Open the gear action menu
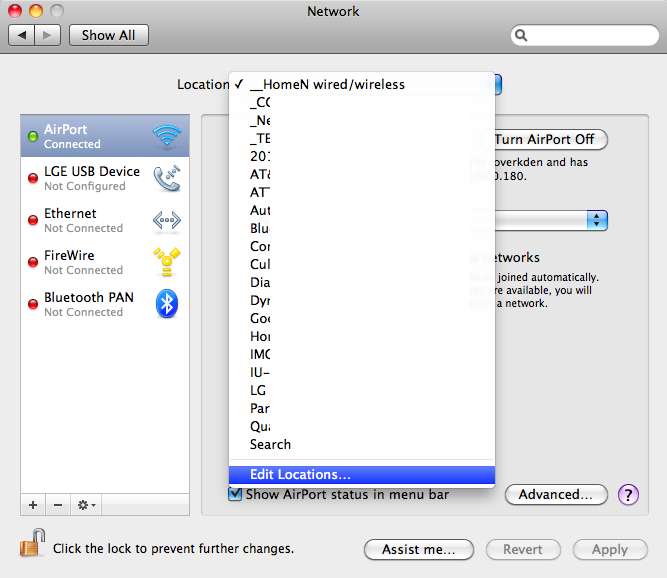This screenshot has width=667, height=578. point(86,505)
